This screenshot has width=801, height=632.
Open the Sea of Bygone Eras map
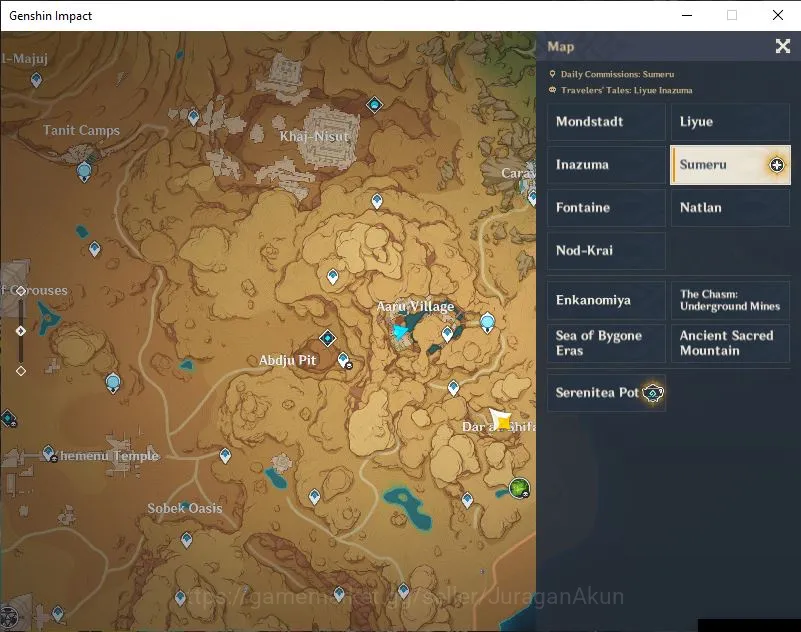[x=606, y=343]
